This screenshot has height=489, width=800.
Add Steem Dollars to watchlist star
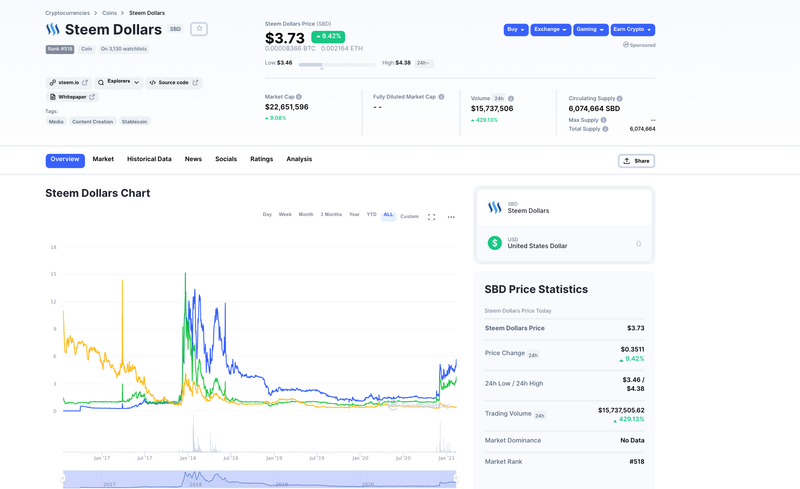click(x=199, y=29)
